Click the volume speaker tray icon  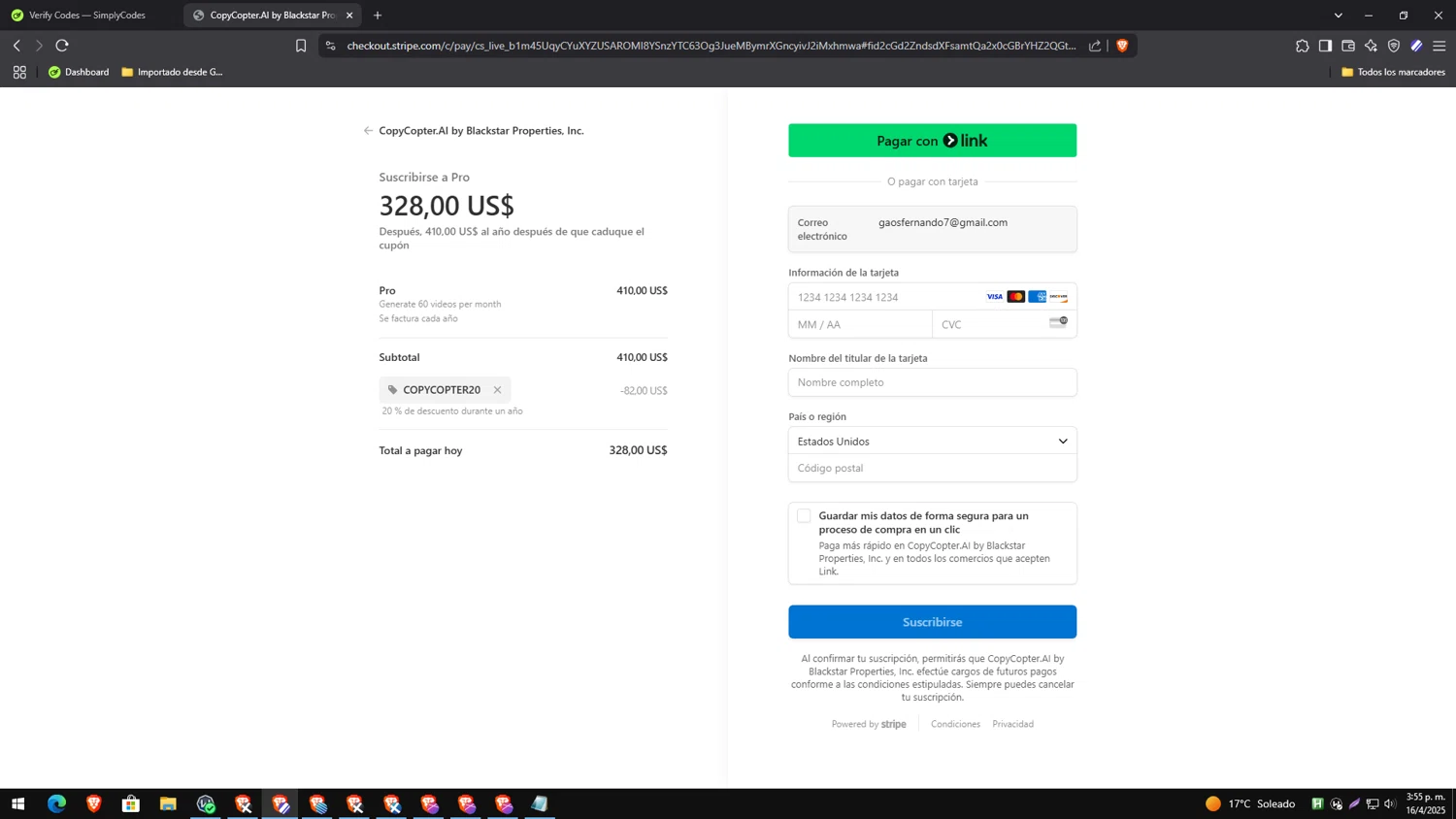pyautogui.click(x=1390, y=803)
